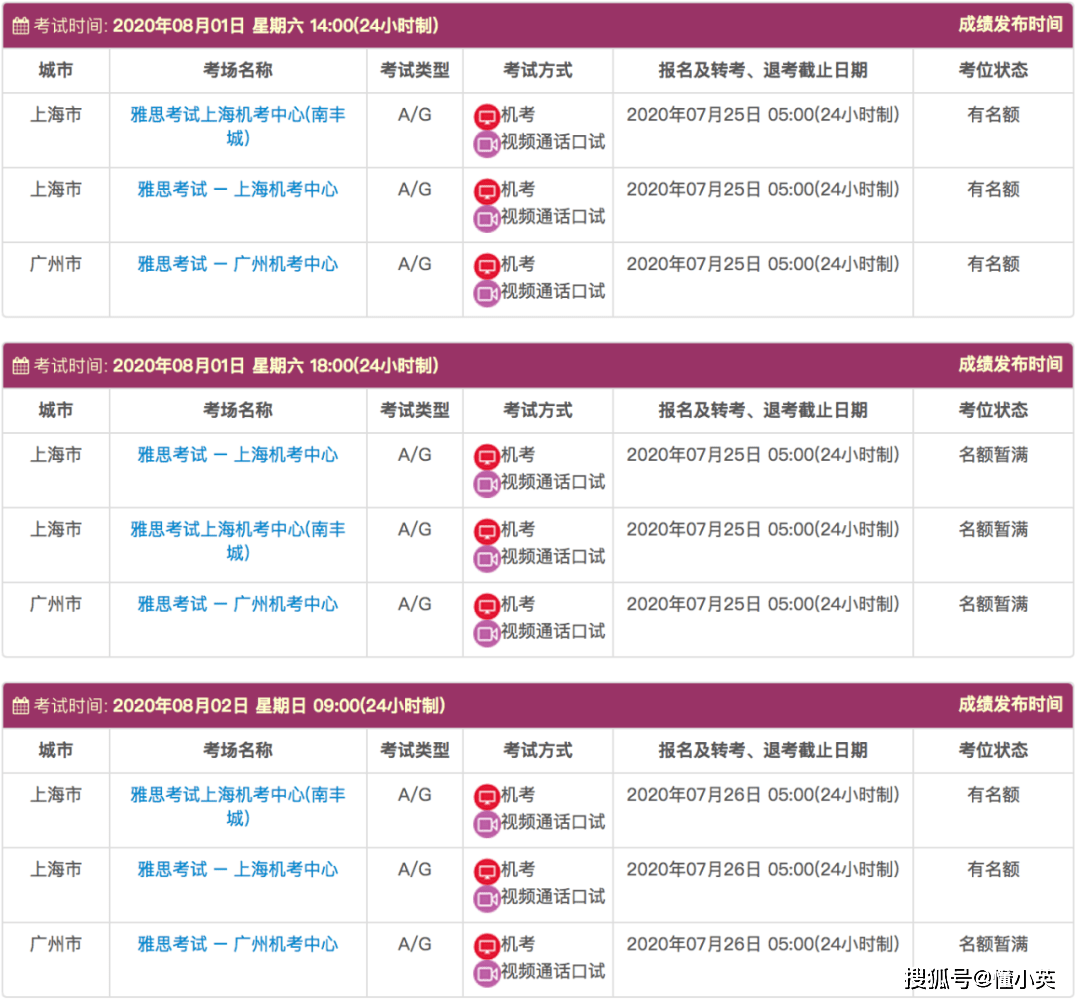Image resolution: width=1080 pixels, height=1002 pixels.
Task: Click the 考场名称 column header in the 14:00 session
Action: [x=238, y=70]
